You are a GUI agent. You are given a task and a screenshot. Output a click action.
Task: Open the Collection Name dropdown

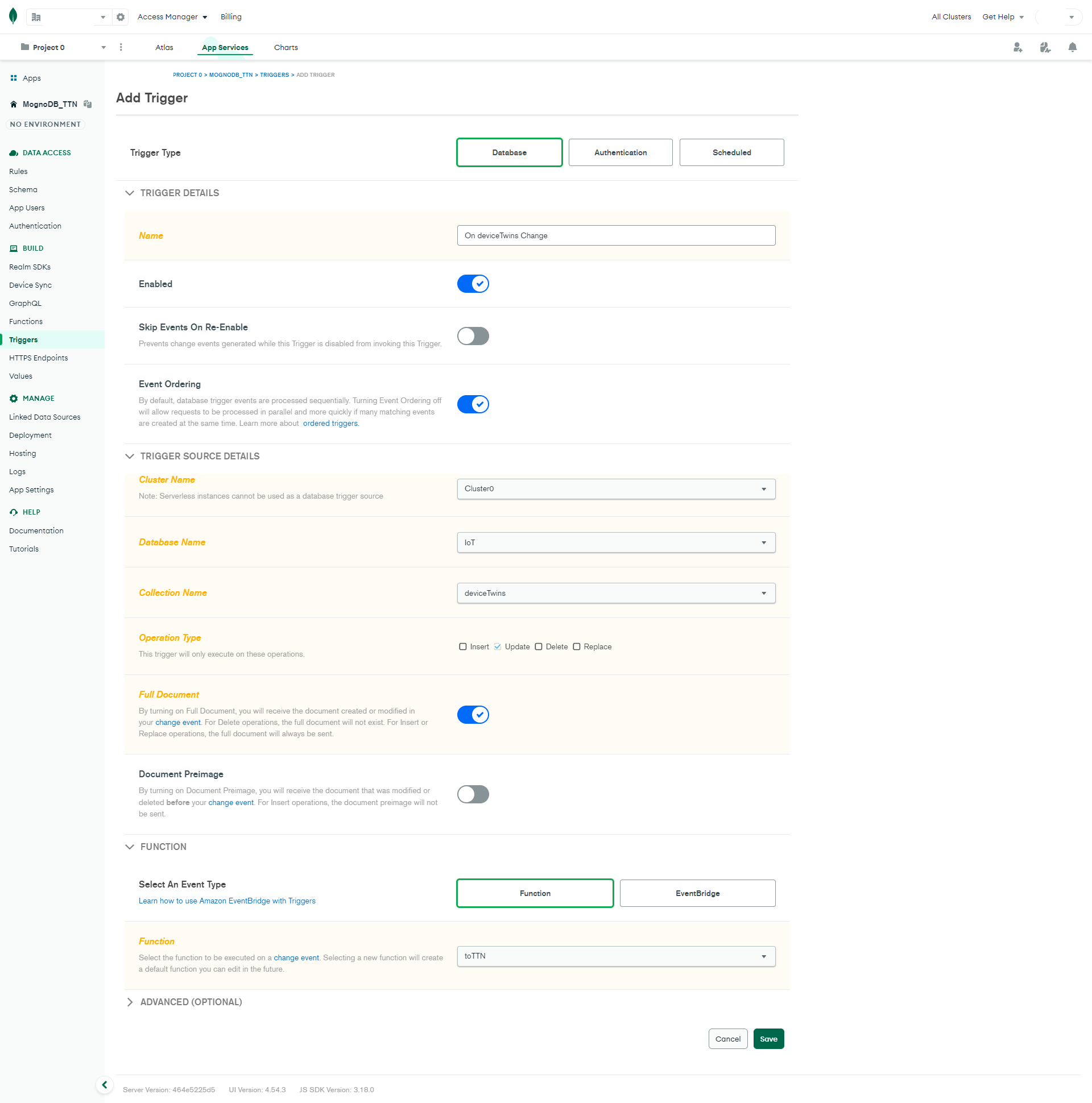tap(616, 593)
